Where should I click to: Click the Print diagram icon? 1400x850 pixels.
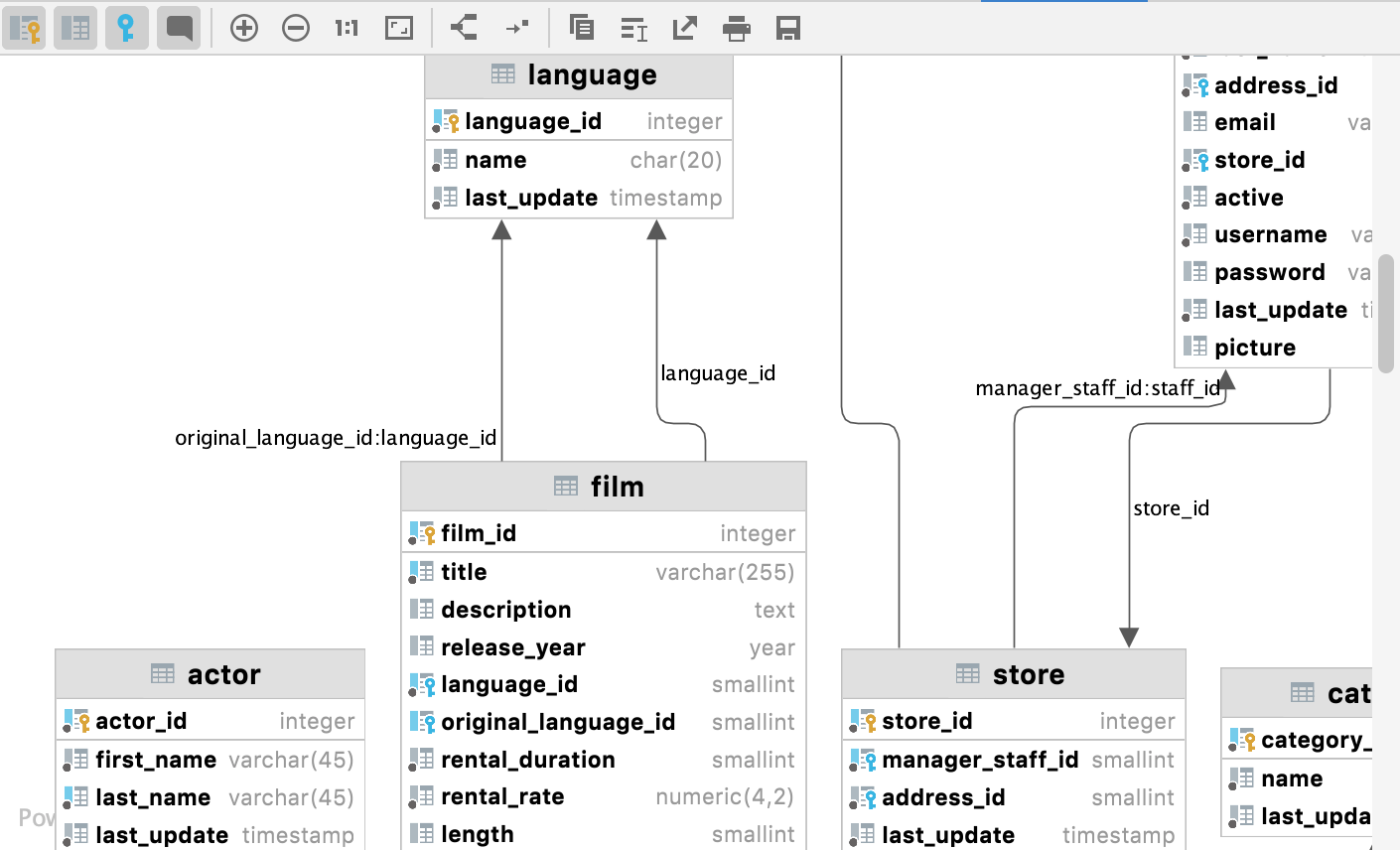737,28
